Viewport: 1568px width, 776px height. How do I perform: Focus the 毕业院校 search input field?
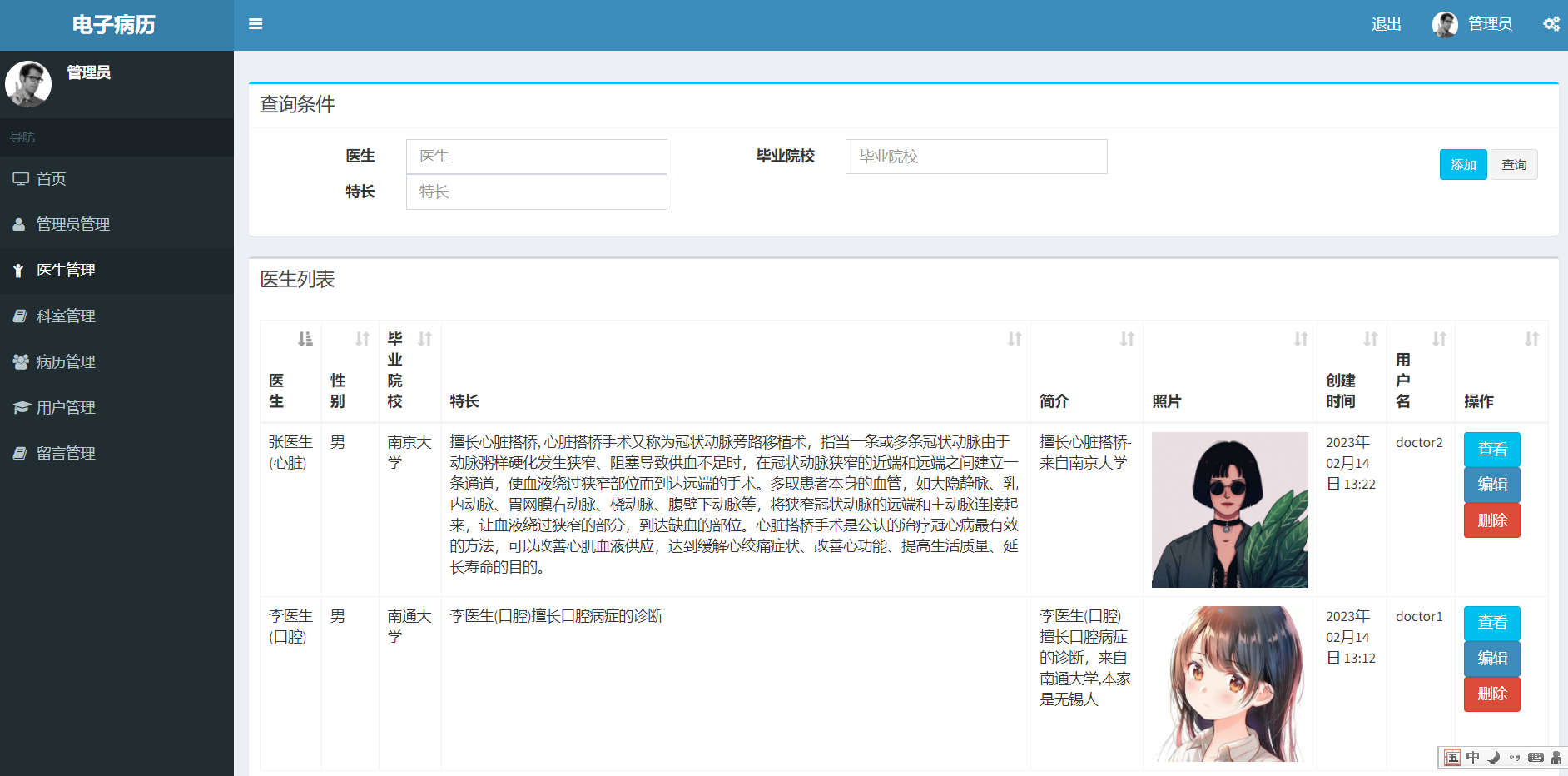(x=976, y=157)
